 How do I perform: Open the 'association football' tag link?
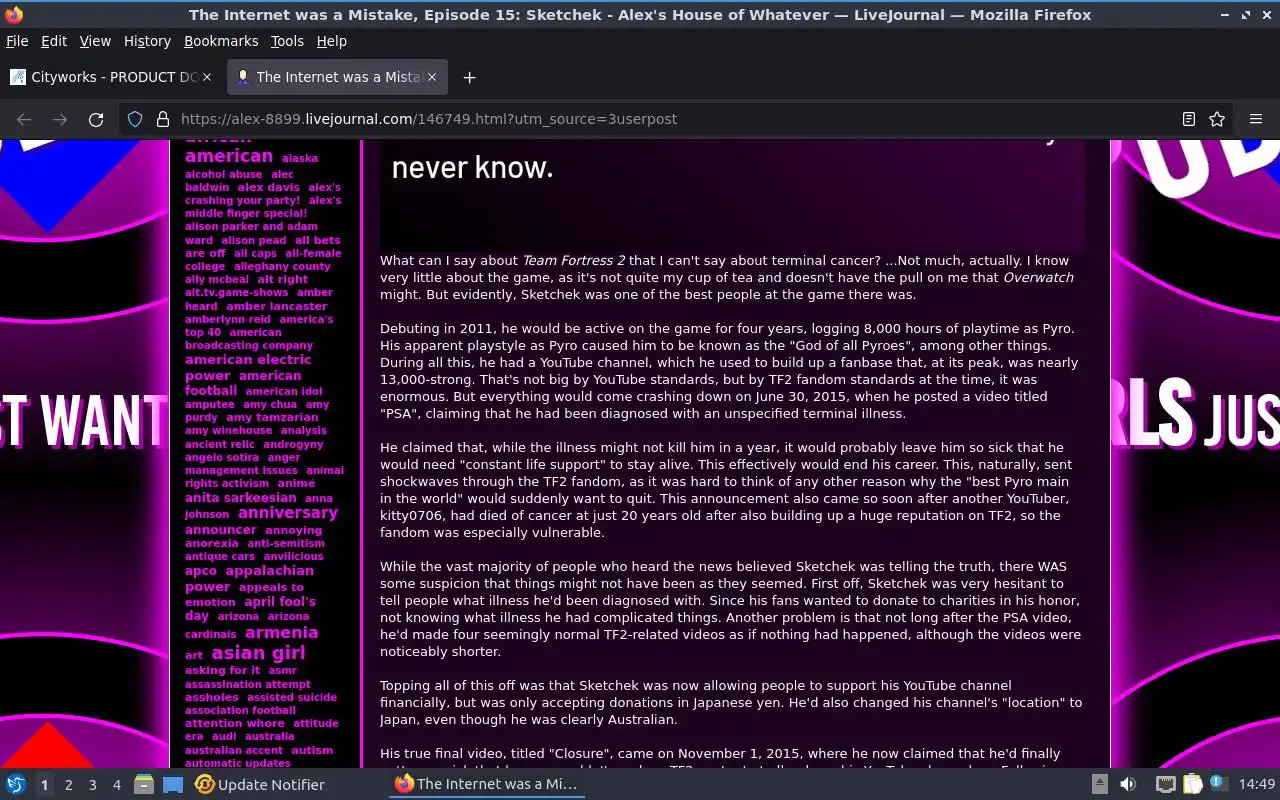point(240,711)
